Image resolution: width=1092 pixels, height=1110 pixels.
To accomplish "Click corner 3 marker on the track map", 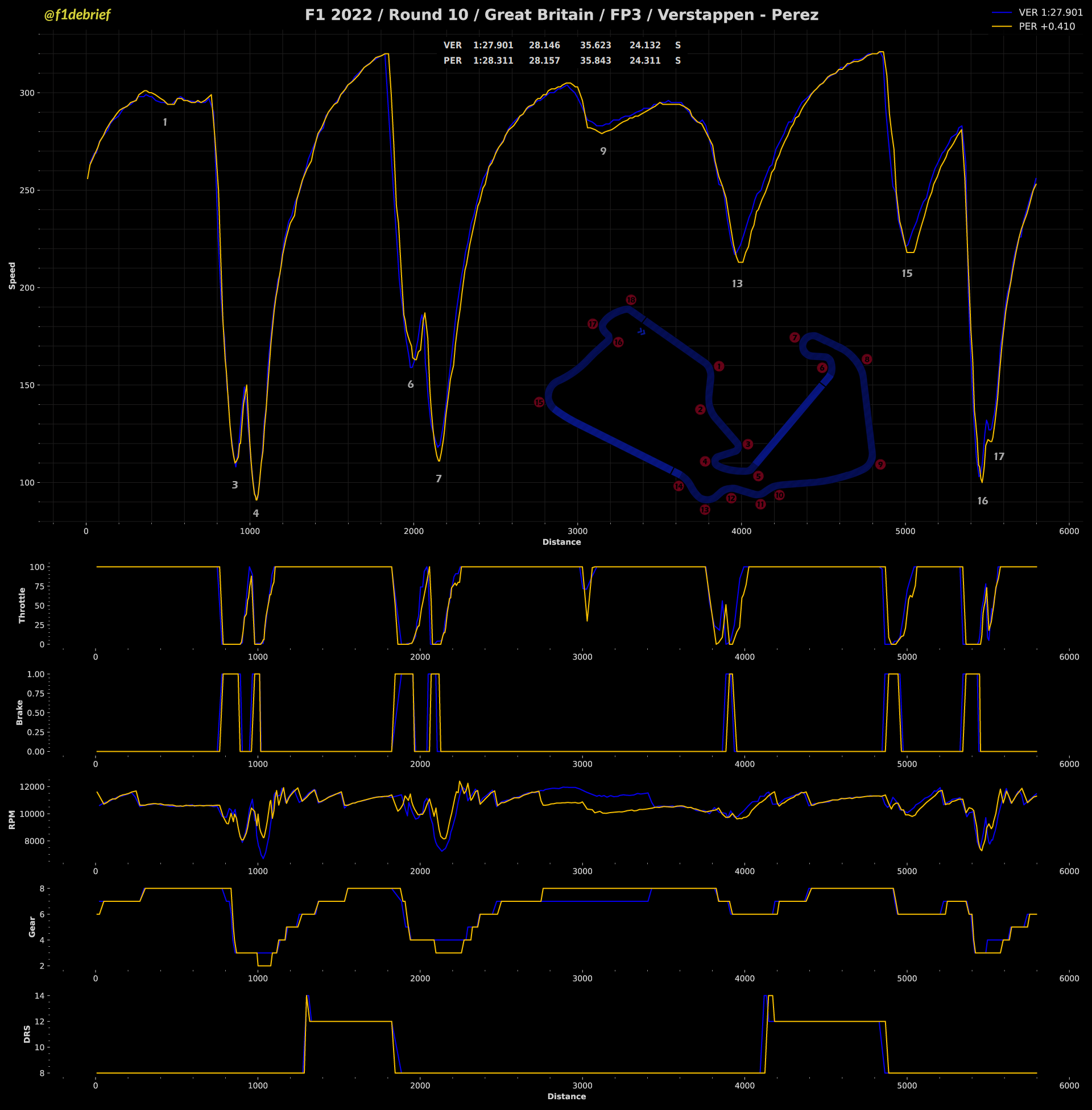I will pyautogui.click(x=747, y=444).
